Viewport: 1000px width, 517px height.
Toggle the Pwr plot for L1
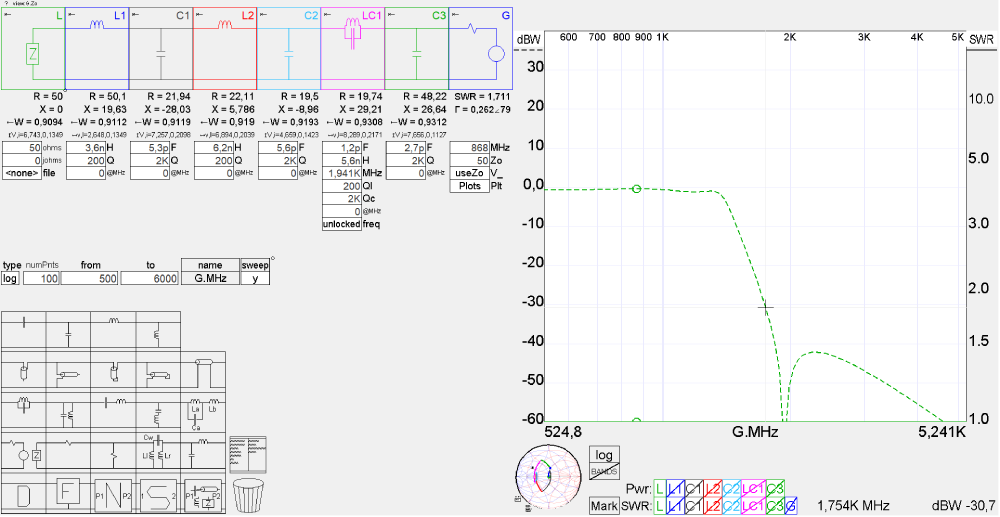click(676, 489)
